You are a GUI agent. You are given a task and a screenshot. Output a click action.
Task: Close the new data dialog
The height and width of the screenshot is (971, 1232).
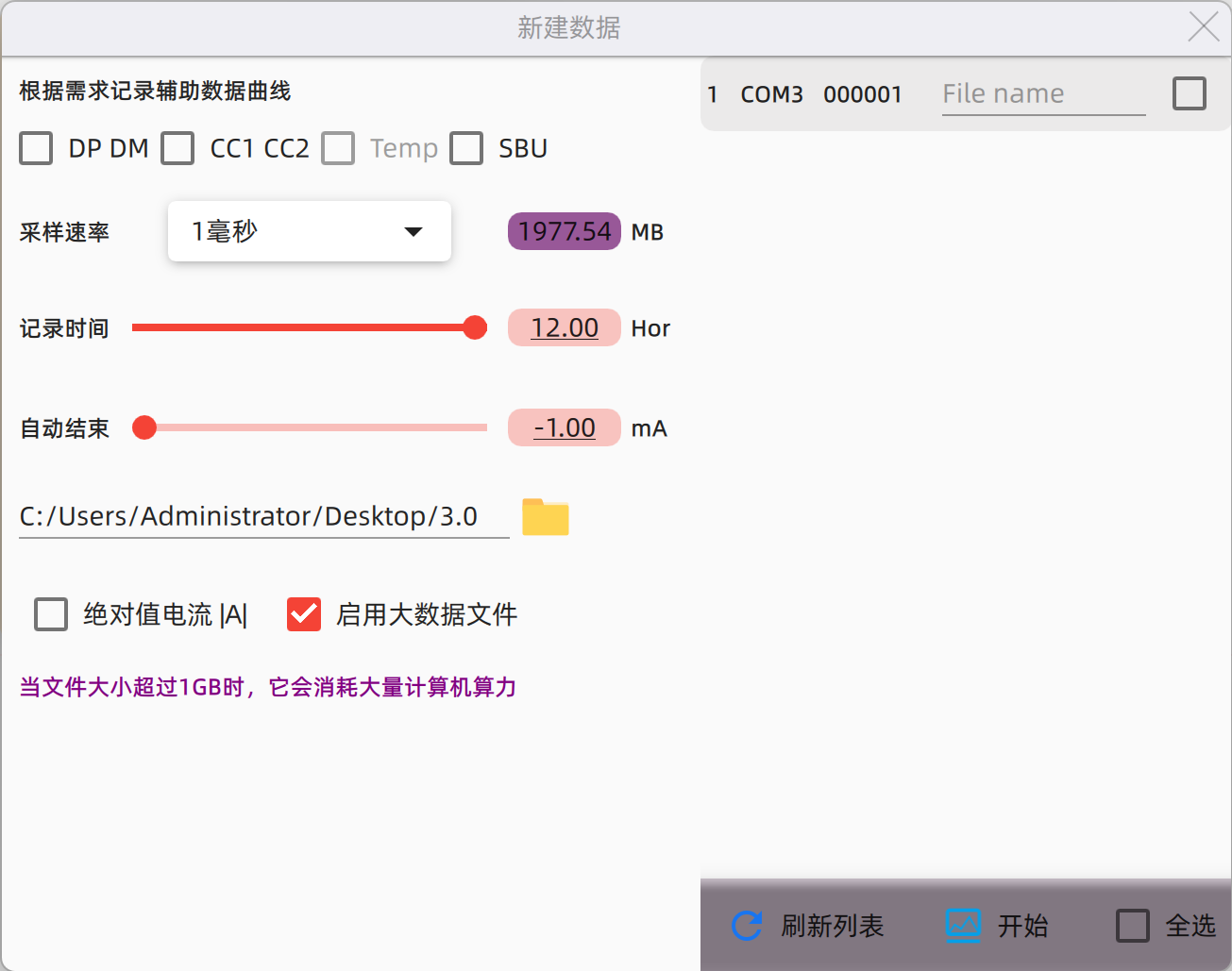(1203, 26)
